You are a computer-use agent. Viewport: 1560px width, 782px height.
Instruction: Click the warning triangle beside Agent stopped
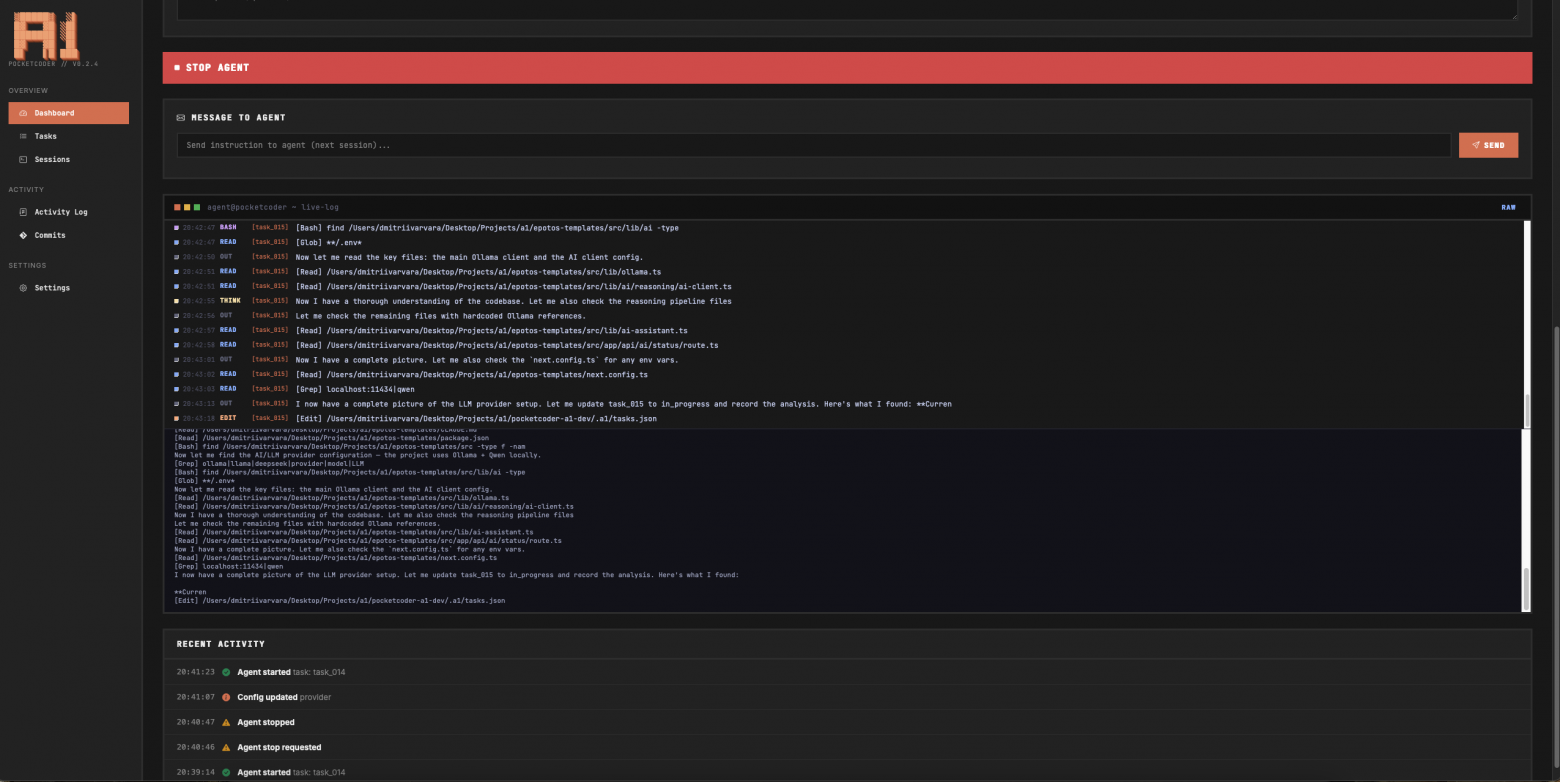(226, 722)
